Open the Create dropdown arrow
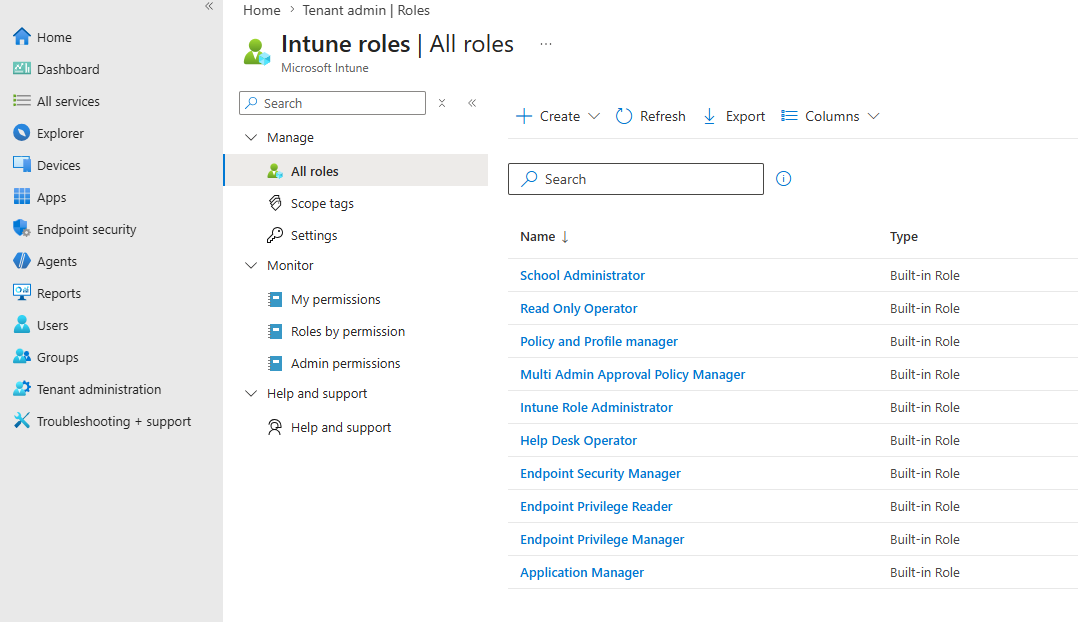This screenshot has height=622, width=1078. (595, 116)
